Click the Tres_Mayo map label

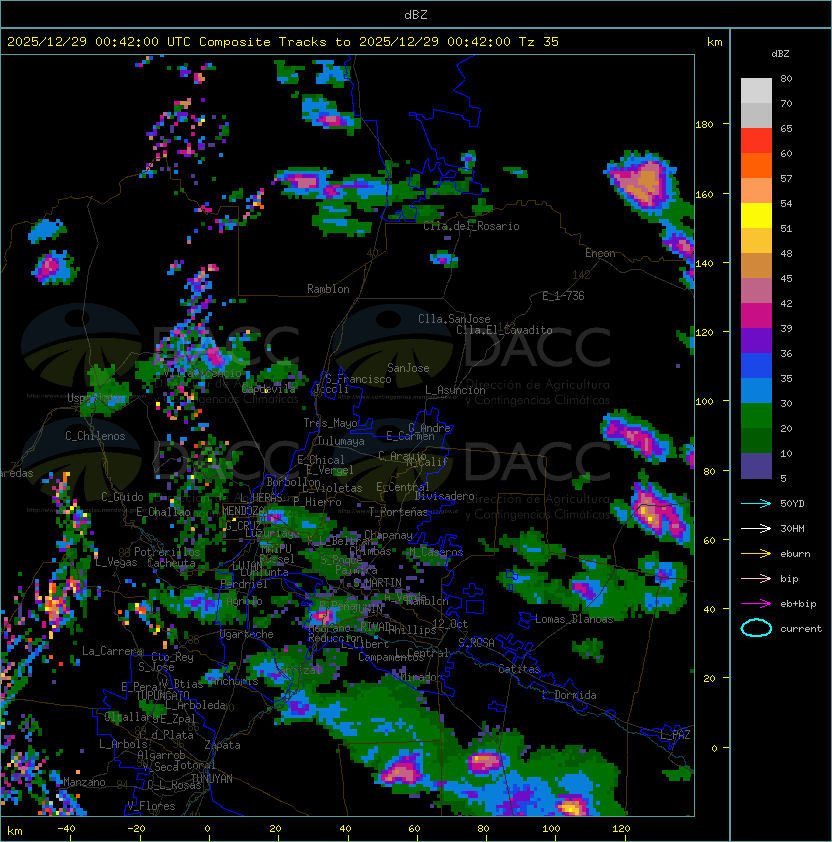tap(330, 423)
